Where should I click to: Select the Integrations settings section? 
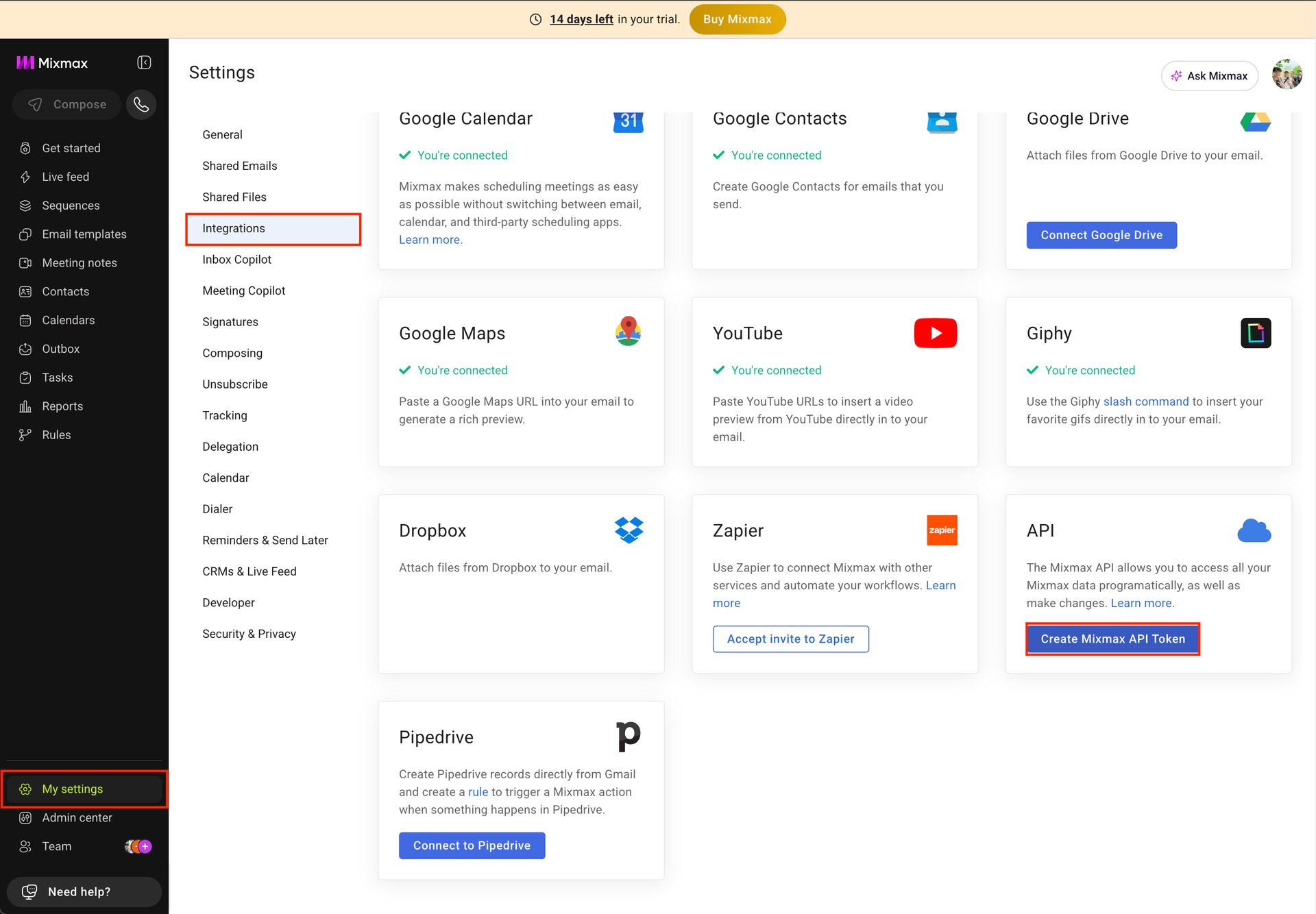coord(273,229)
